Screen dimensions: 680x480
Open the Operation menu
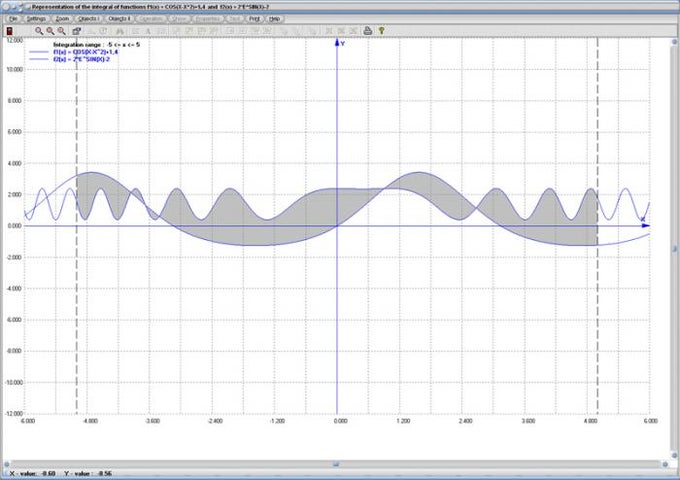pyautogui.click(x=150, y=19)
